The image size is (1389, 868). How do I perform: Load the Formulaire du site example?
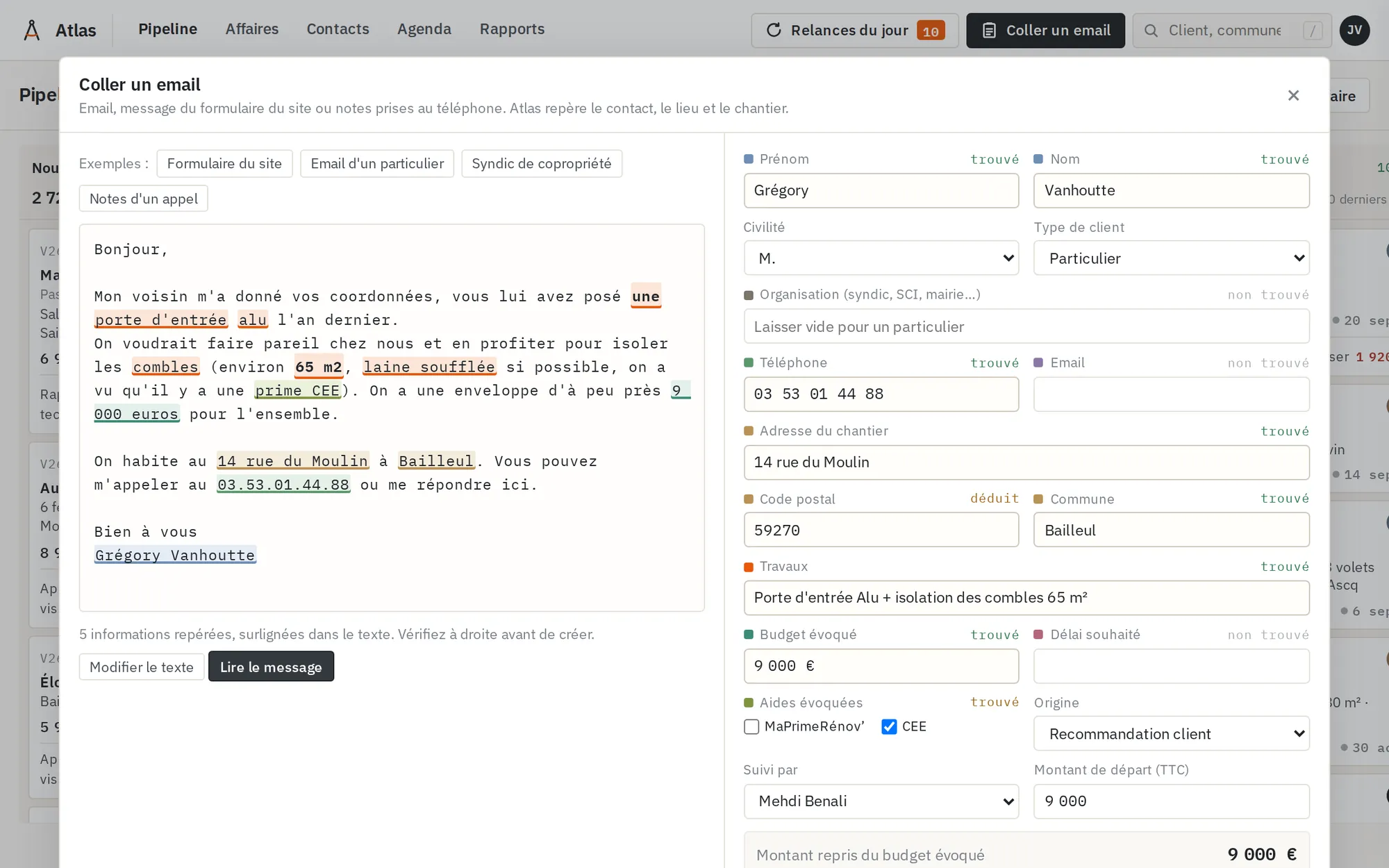point(224,164)
